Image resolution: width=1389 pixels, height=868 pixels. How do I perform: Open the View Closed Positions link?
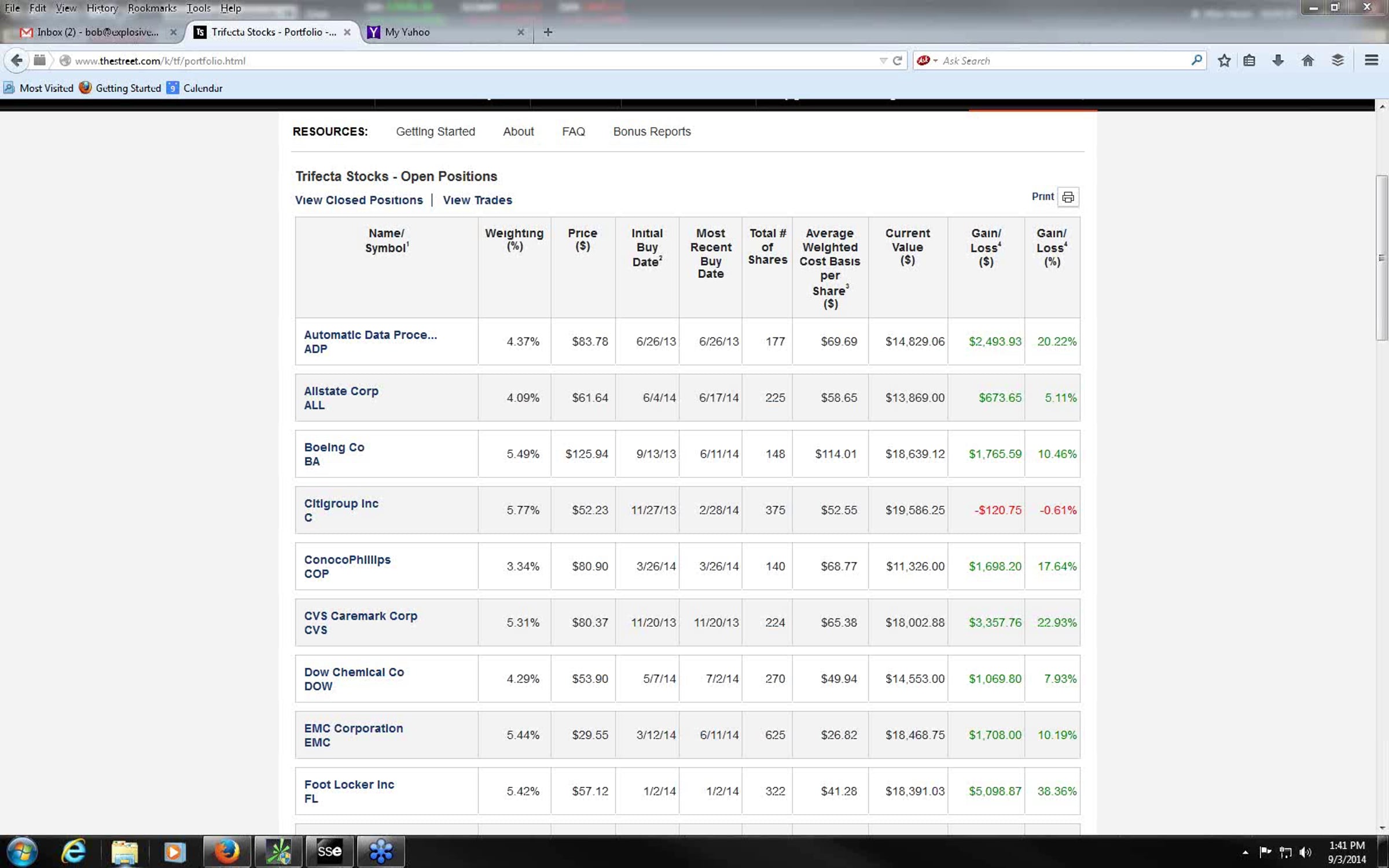tap(359, 200)
